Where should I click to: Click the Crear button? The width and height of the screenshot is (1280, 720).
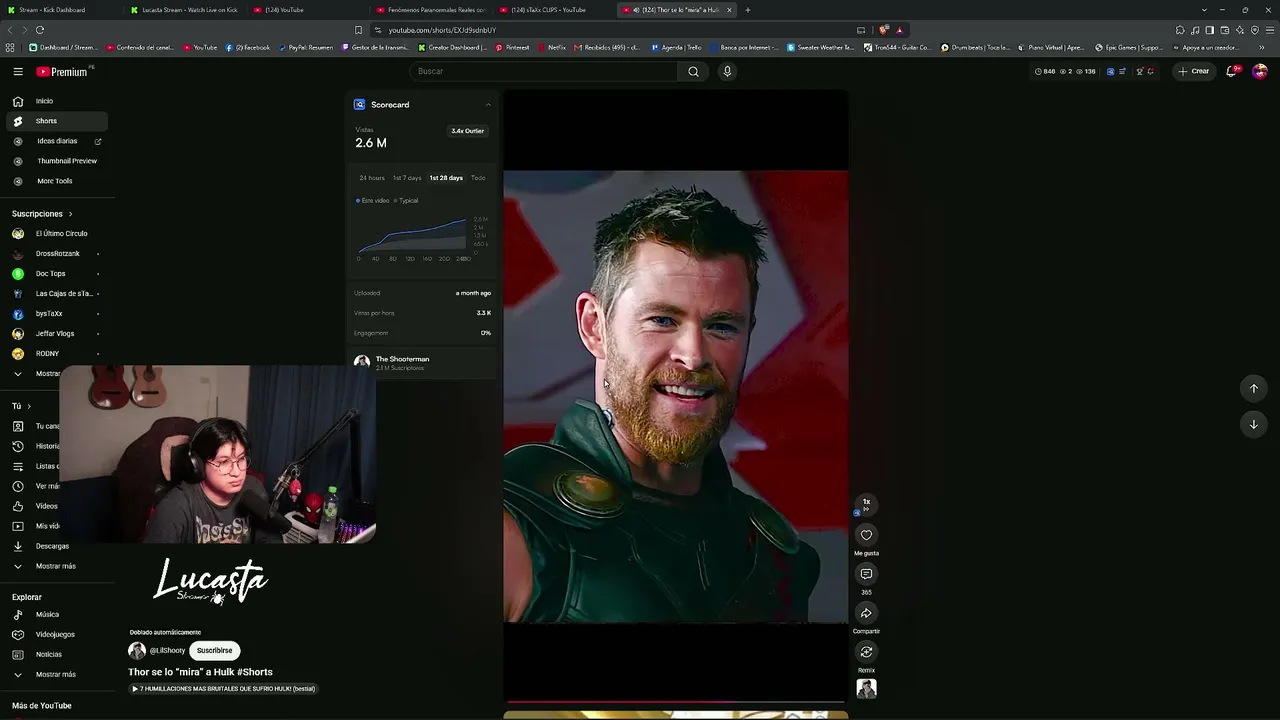pos(1194,71)
